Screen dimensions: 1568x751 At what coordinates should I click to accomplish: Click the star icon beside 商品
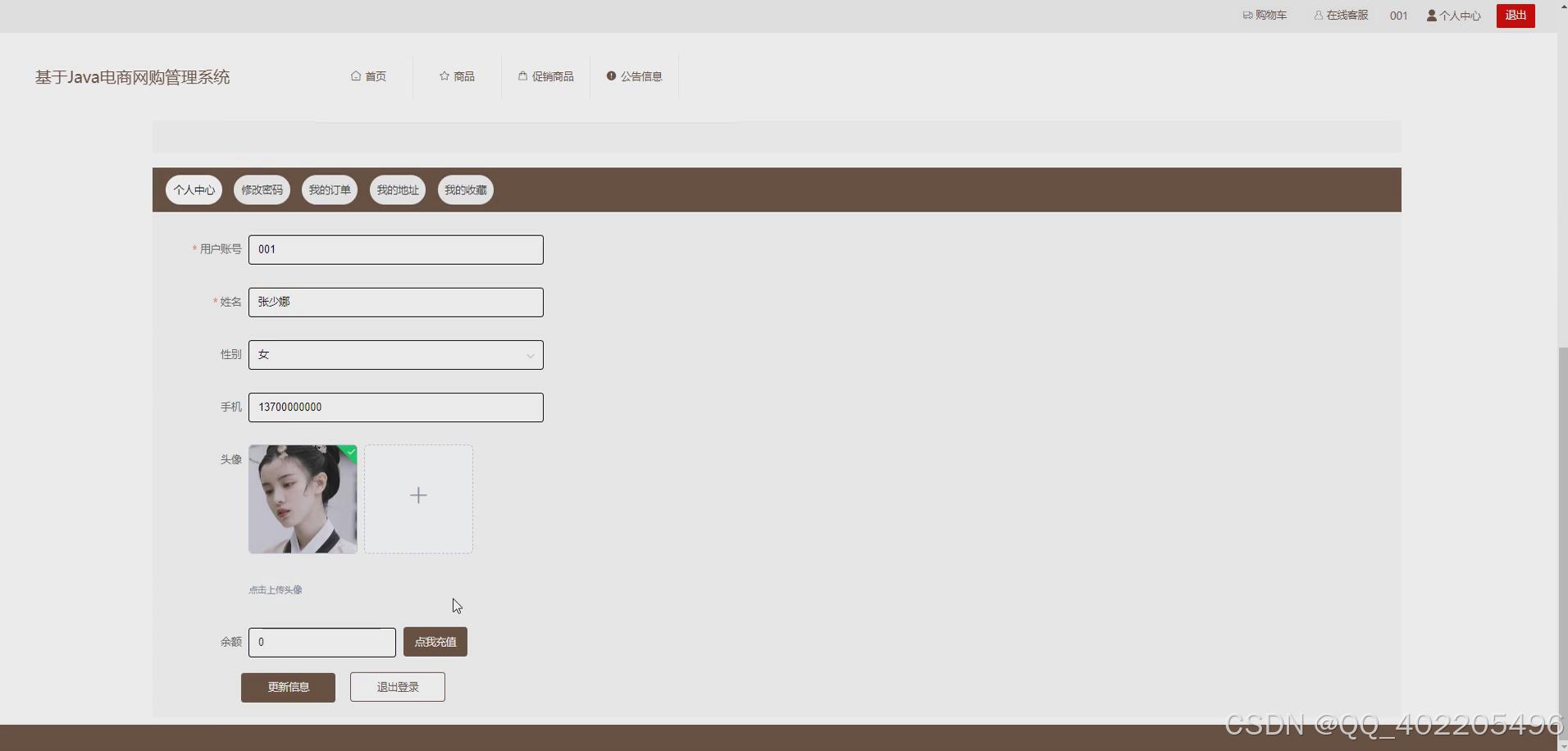click(x=443, y=75)
